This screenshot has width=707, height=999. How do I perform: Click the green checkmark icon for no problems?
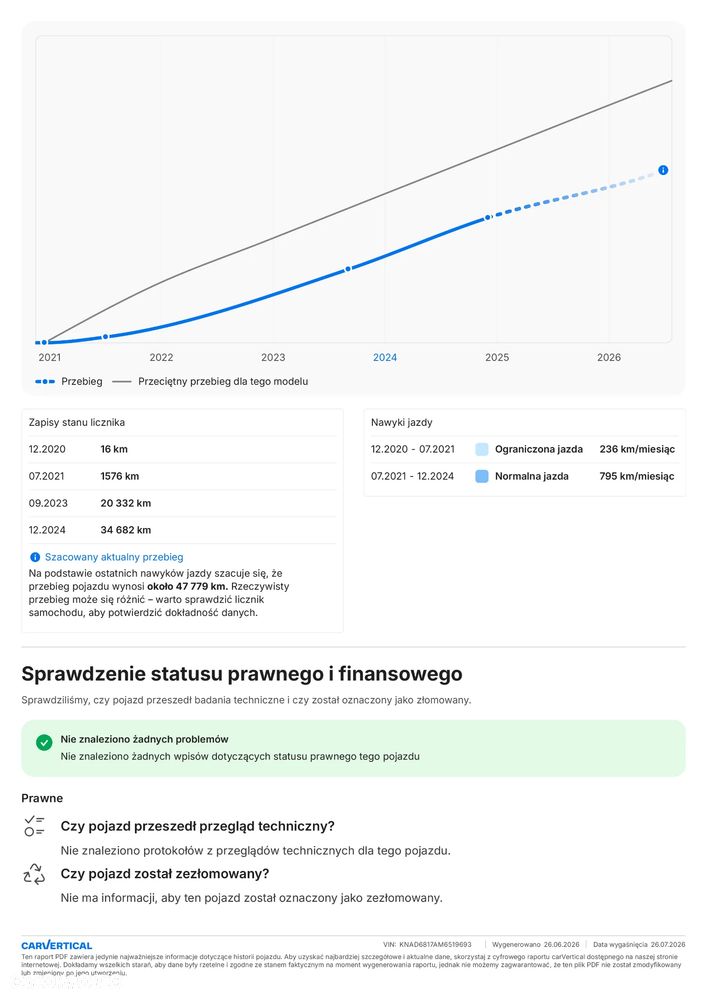(44, 742)
